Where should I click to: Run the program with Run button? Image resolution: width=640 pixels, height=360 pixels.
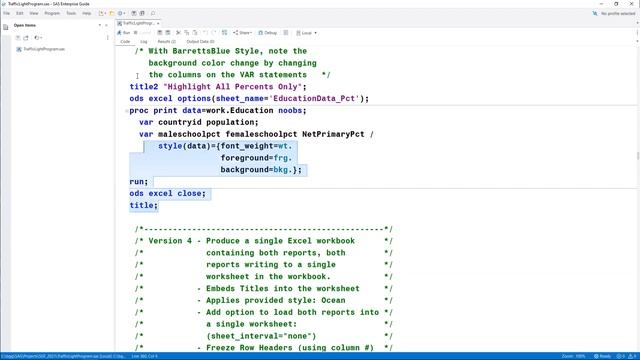tap(124, 33)
